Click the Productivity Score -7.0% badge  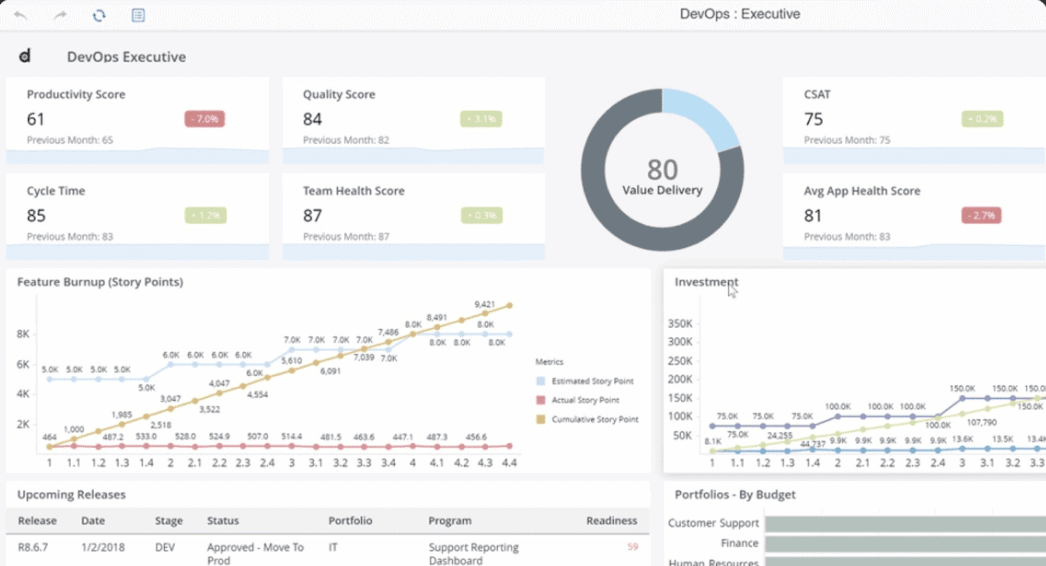click(x=205, y=119)
